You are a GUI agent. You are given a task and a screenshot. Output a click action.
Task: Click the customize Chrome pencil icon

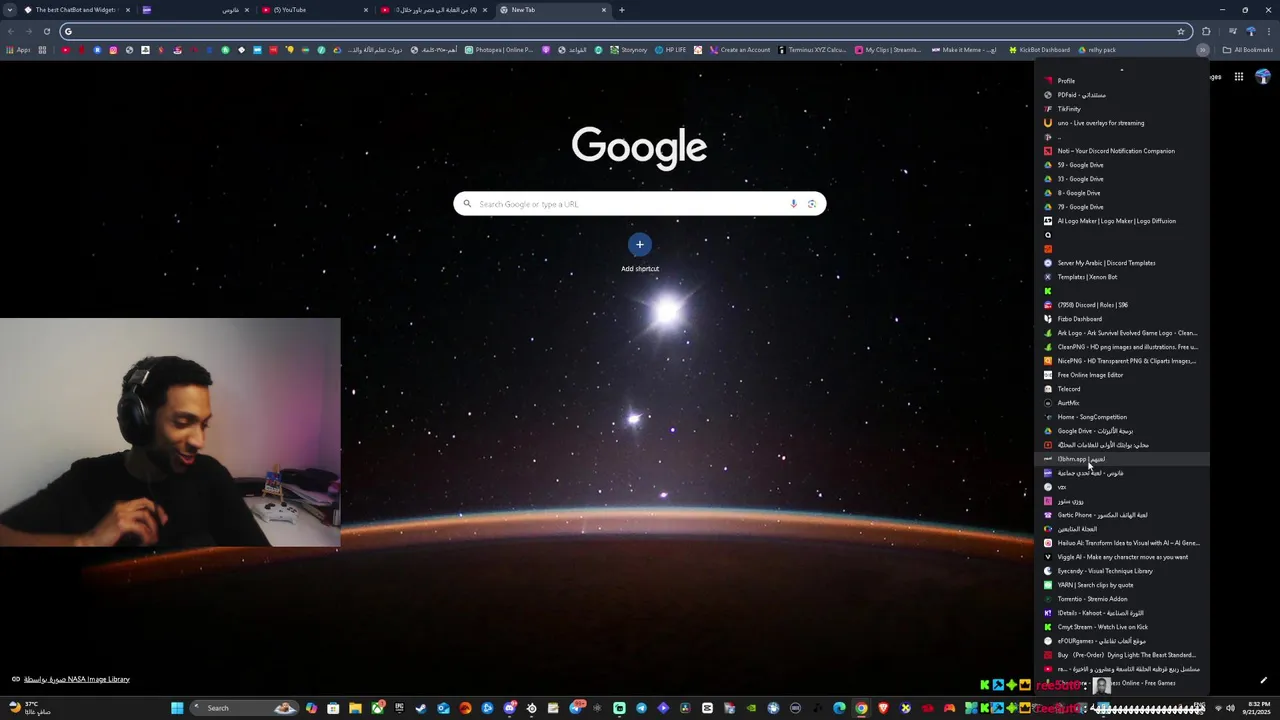[1263, 680]
